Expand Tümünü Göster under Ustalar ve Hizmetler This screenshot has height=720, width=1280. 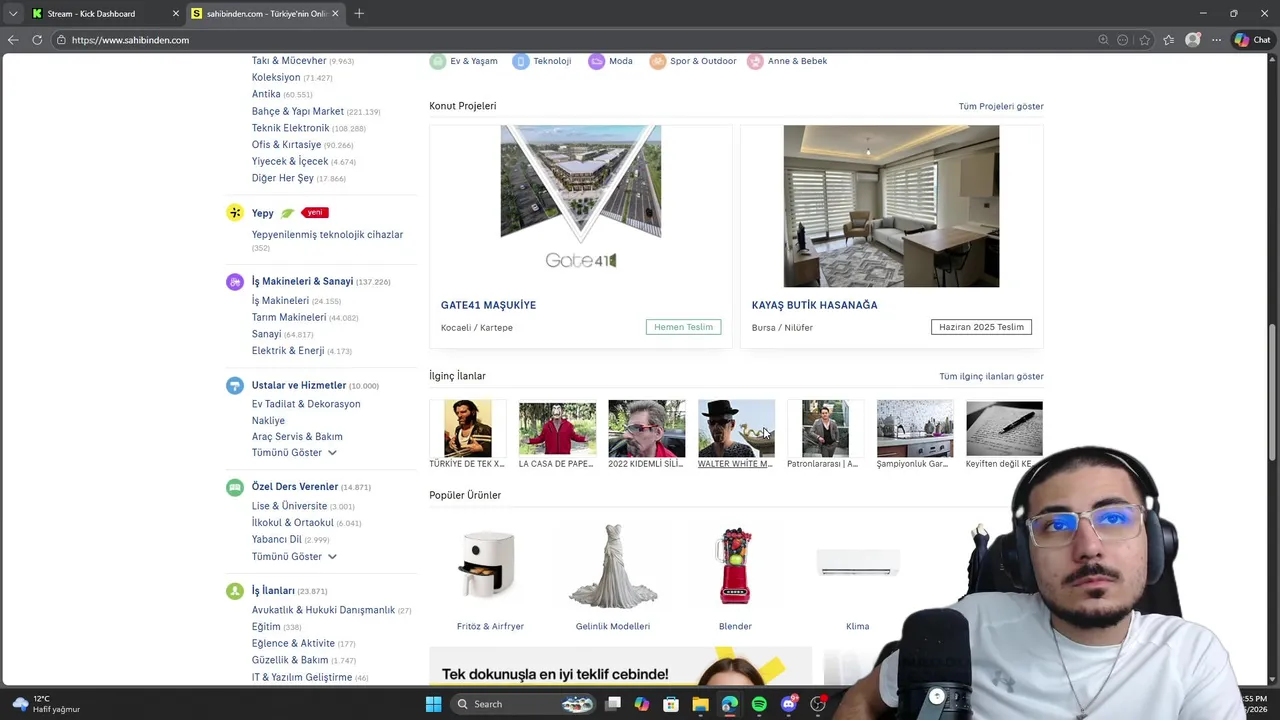point(294,453)
